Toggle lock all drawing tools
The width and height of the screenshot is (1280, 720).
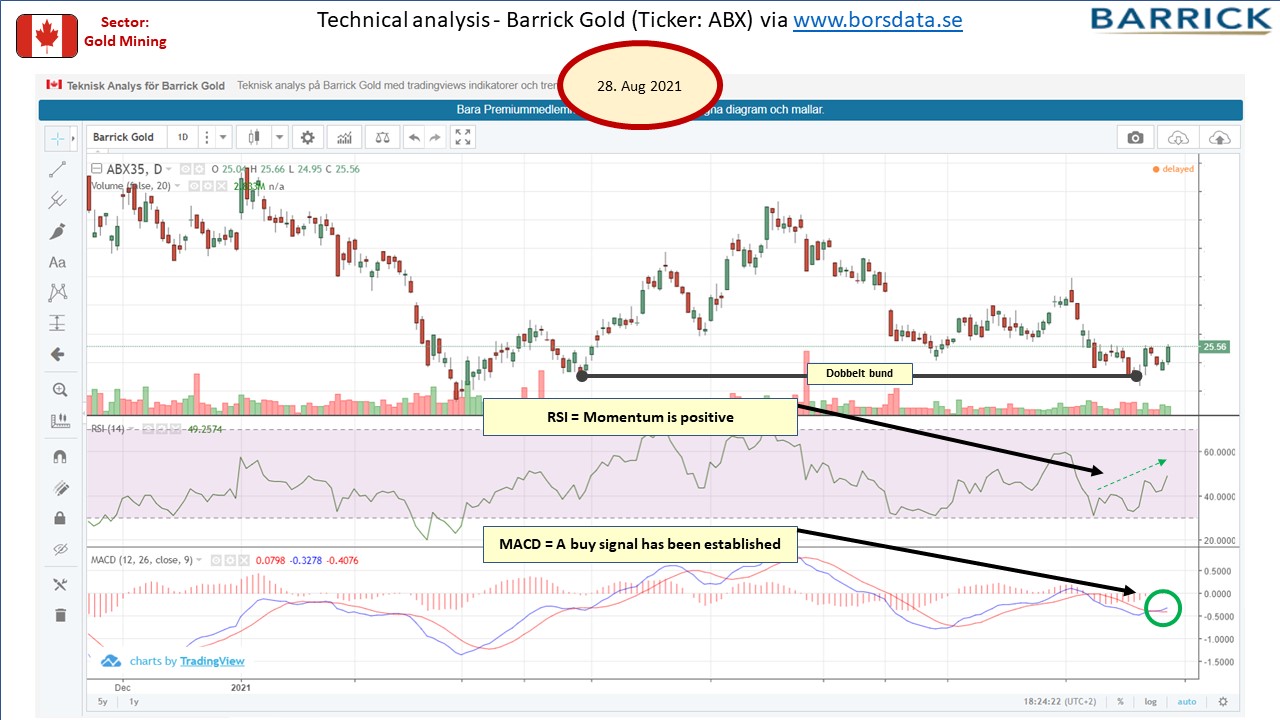pyautogui.click(x=58, y=518)
